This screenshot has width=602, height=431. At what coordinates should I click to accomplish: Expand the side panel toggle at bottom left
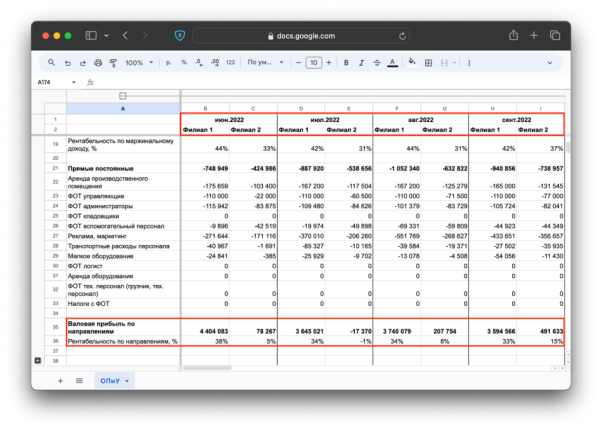(x=38, y=360)
